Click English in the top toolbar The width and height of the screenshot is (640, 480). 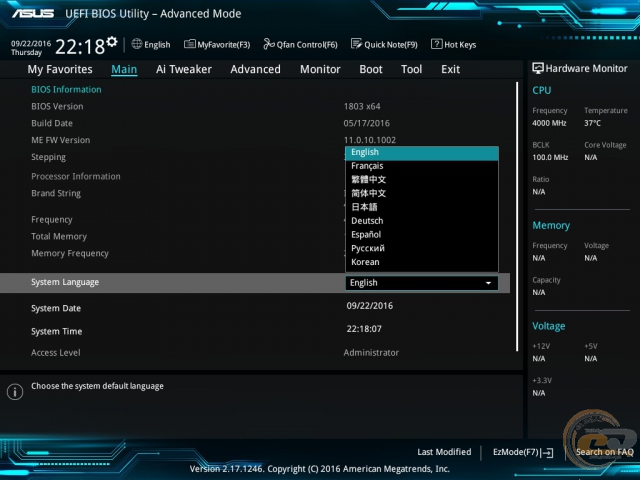pos(157,45)
